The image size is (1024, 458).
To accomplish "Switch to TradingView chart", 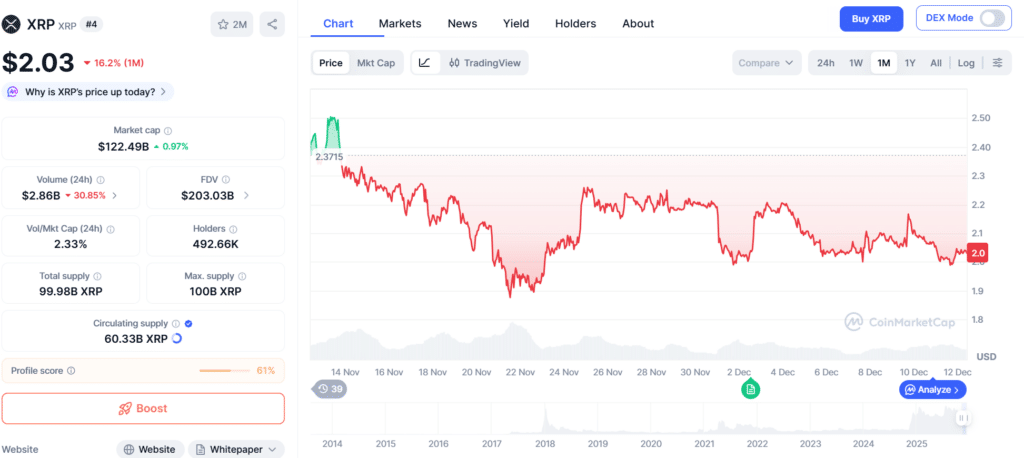I will (485, 63).
